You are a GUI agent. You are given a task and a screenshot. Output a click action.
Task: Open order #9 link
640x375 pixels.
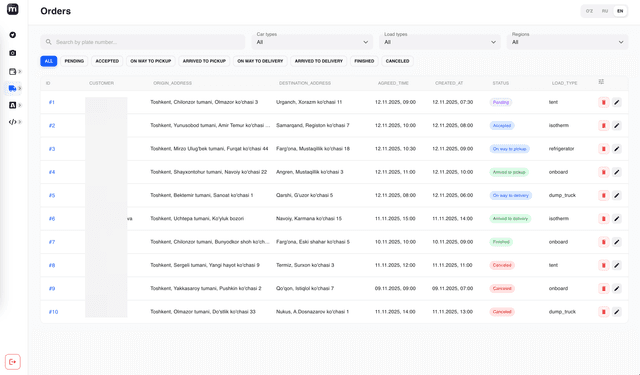point(52,288)
